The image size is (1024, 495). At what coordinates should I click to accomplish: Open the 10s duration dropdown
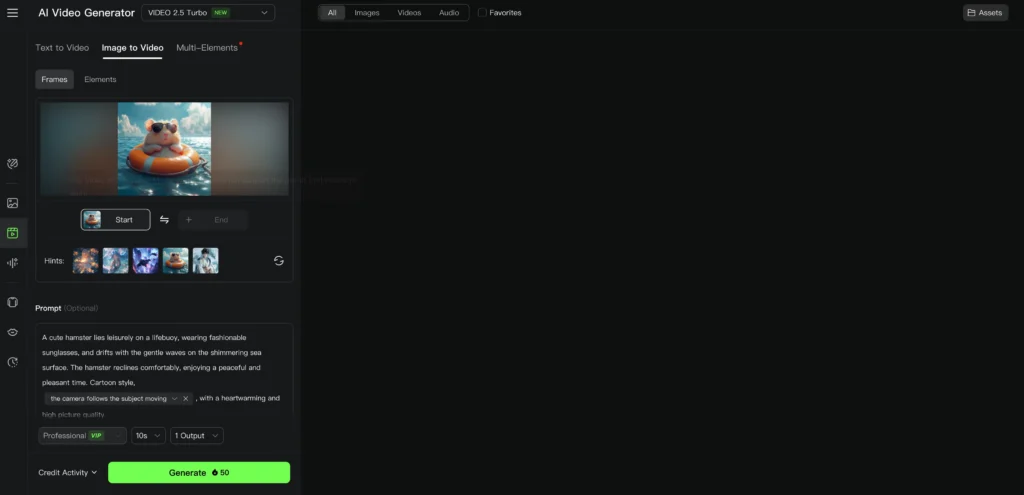pos(148,436)
